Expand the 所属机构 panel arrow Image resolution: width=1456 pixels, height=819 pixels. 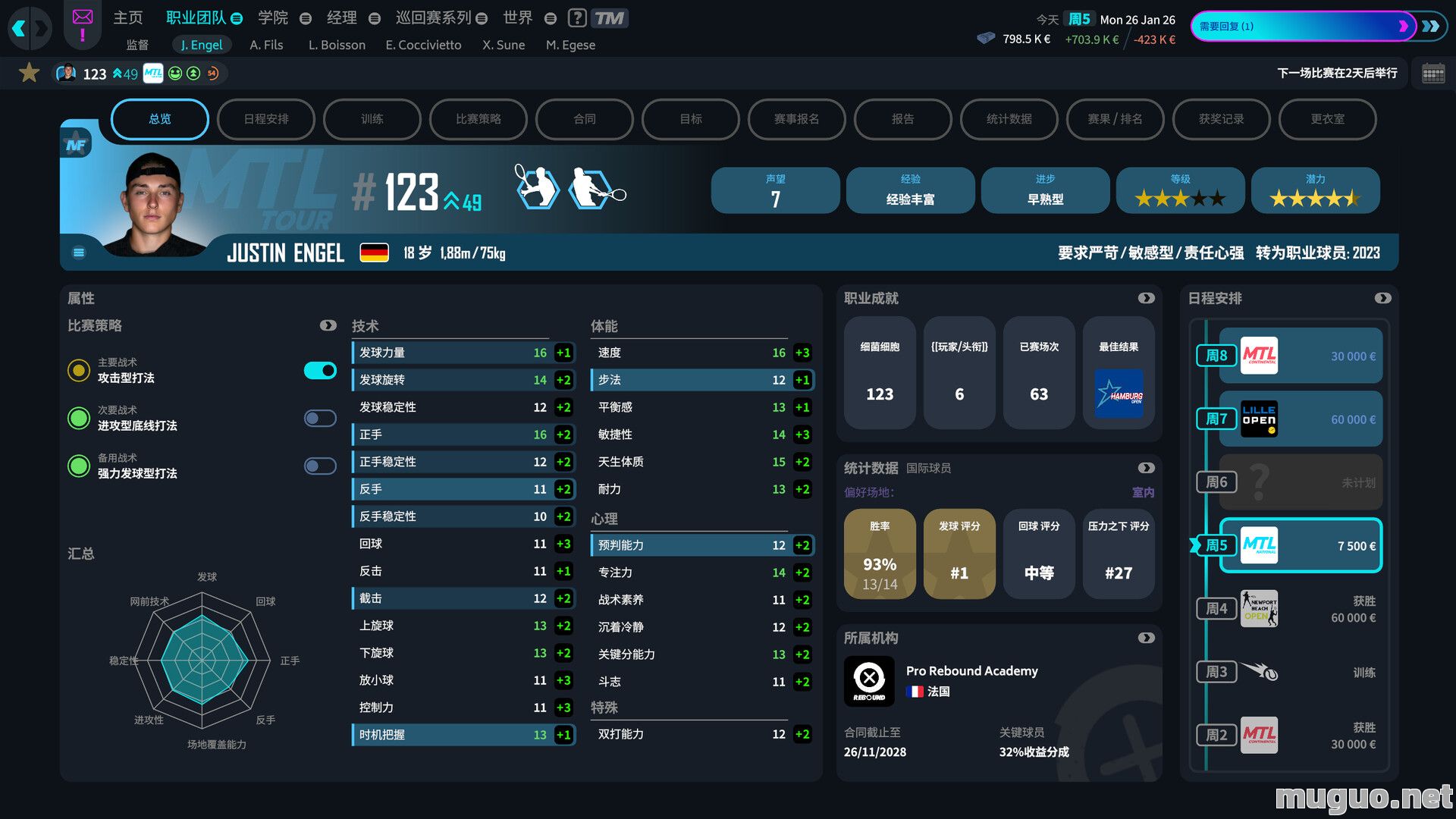pos(1146,638)
